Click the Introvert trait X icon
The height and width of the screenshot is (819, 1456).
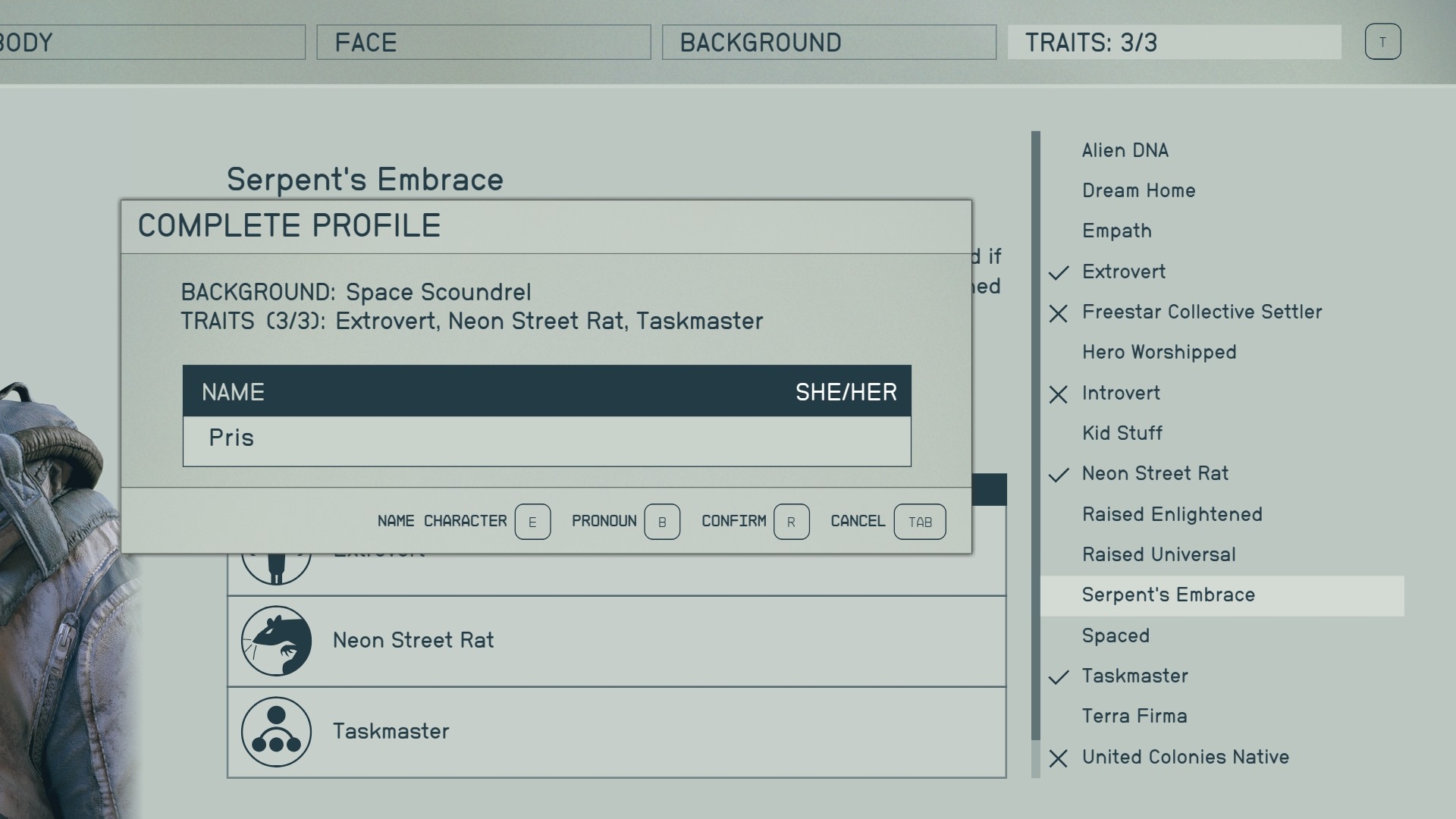(x=1058, y=392)
